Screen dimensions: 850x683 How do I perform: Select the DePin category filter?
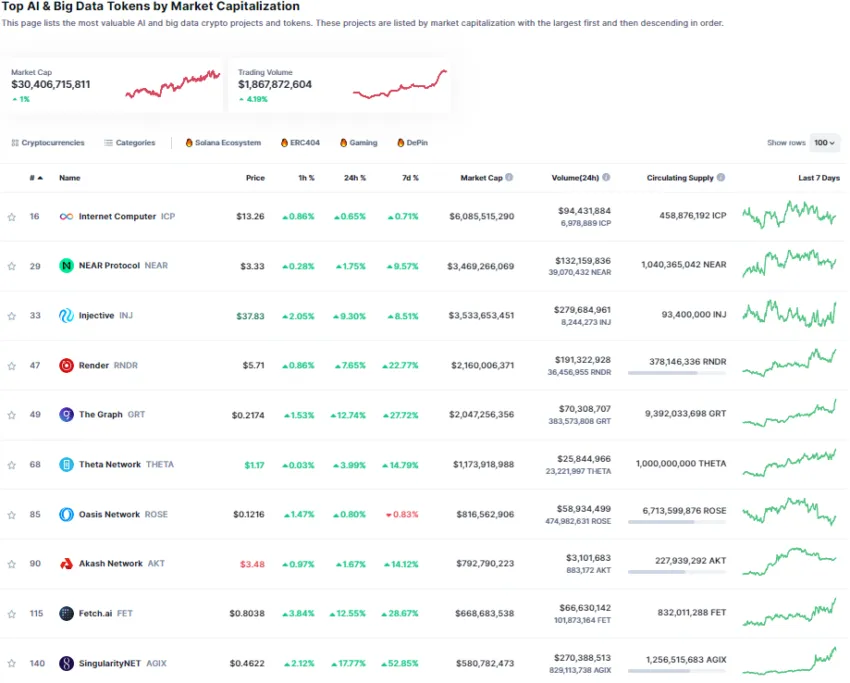413,143
